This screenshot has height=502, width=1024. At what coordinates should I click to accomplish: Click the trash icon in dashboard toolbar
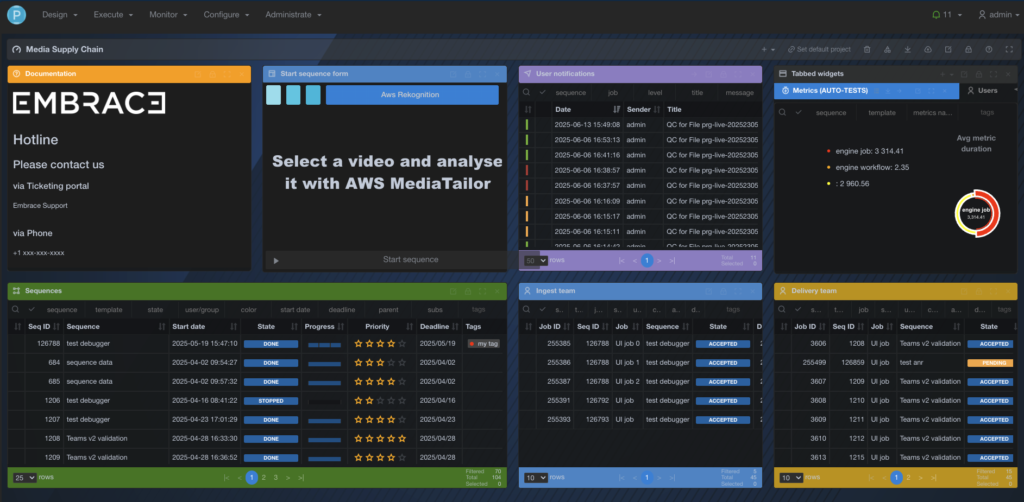[867, 50]
